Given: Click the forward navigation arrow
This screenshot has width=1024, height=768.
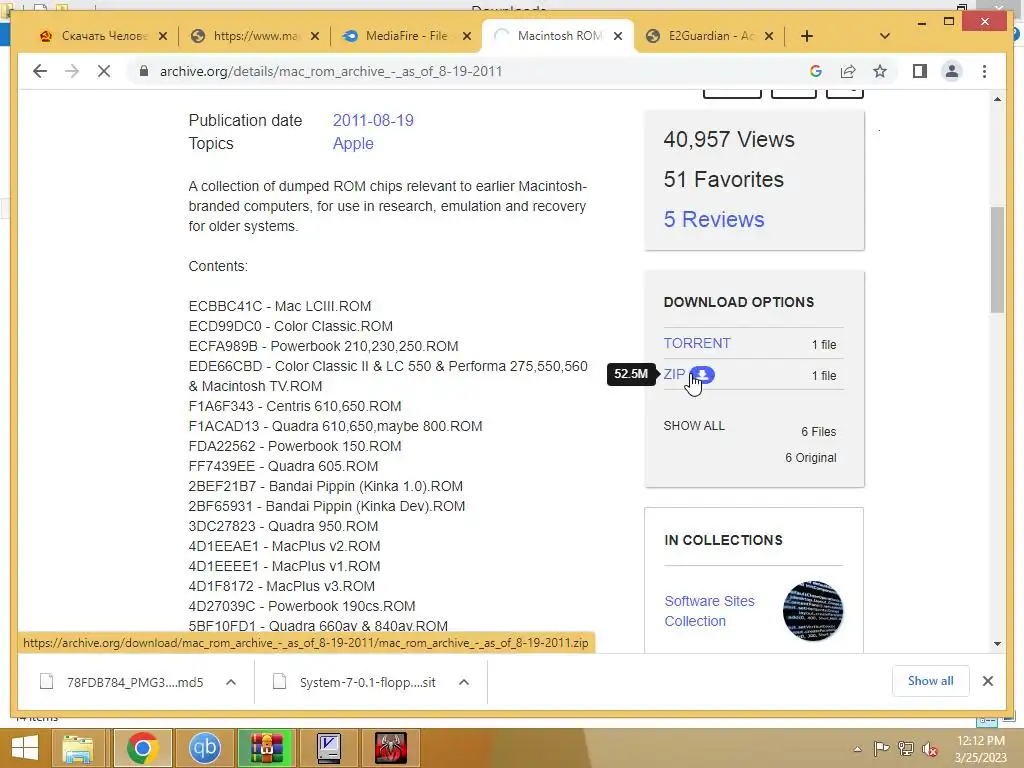Looking at the screenshot, I should pos(72,71).
